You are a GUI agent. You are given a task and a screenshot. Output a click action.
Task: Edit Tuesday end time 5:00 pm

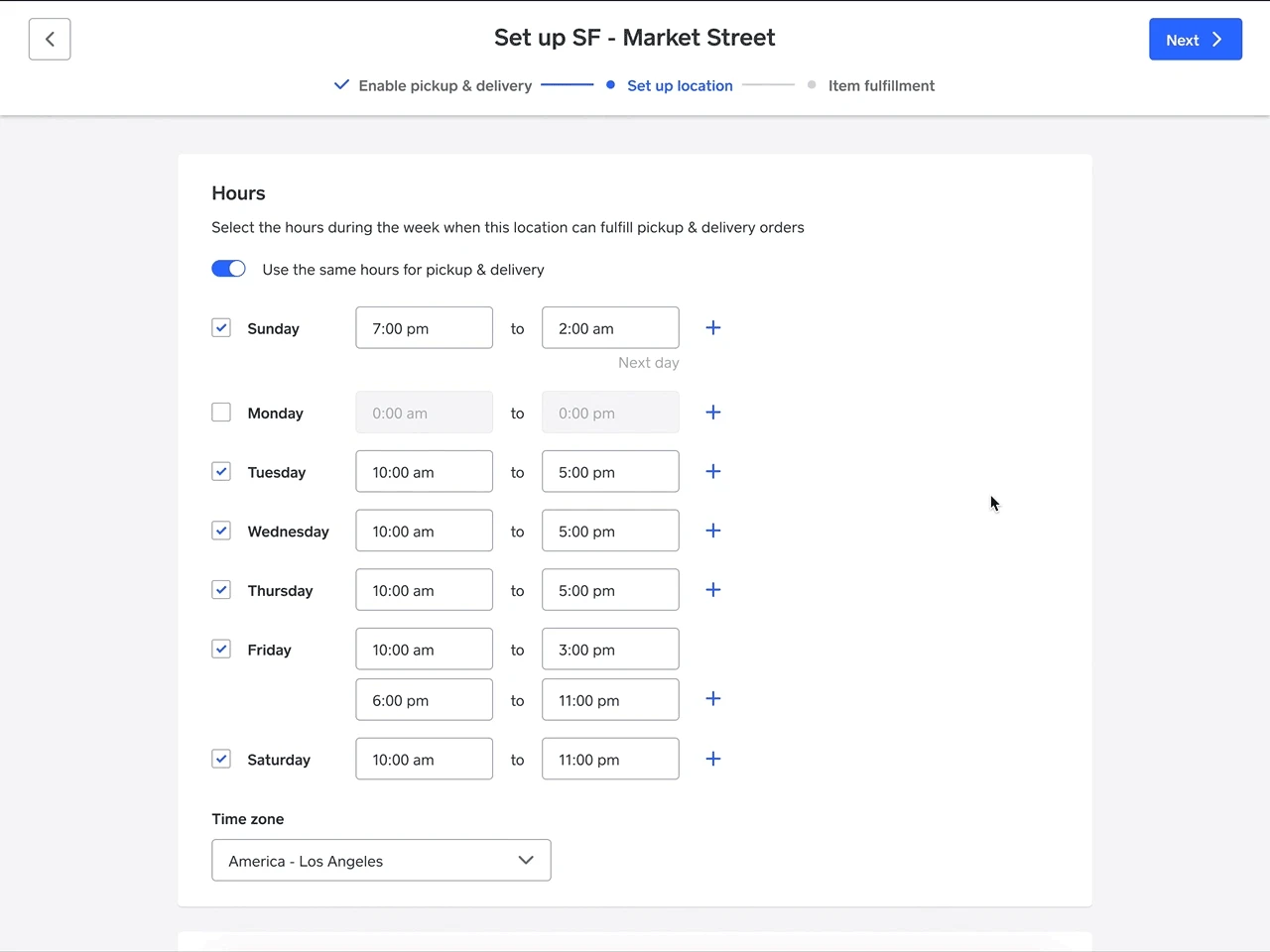(610, 472)
